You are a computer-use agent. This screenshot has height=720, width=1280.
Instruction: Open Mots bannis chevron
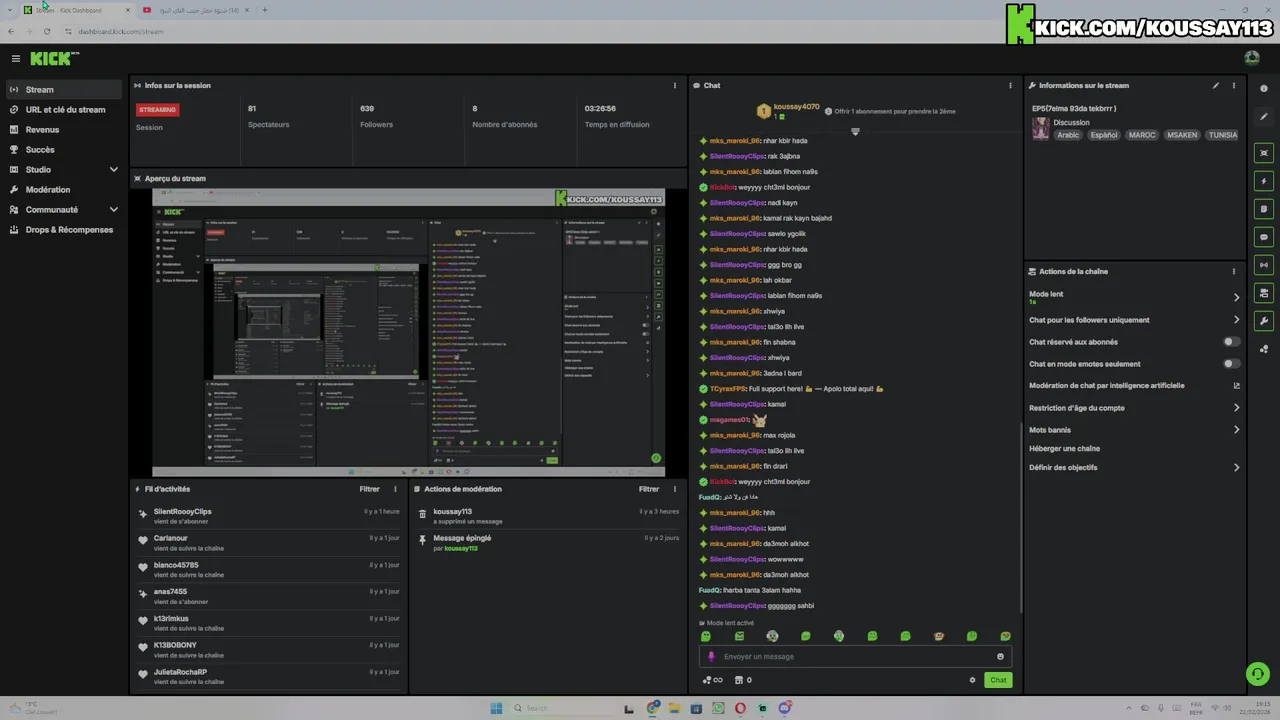(1236, 430)
